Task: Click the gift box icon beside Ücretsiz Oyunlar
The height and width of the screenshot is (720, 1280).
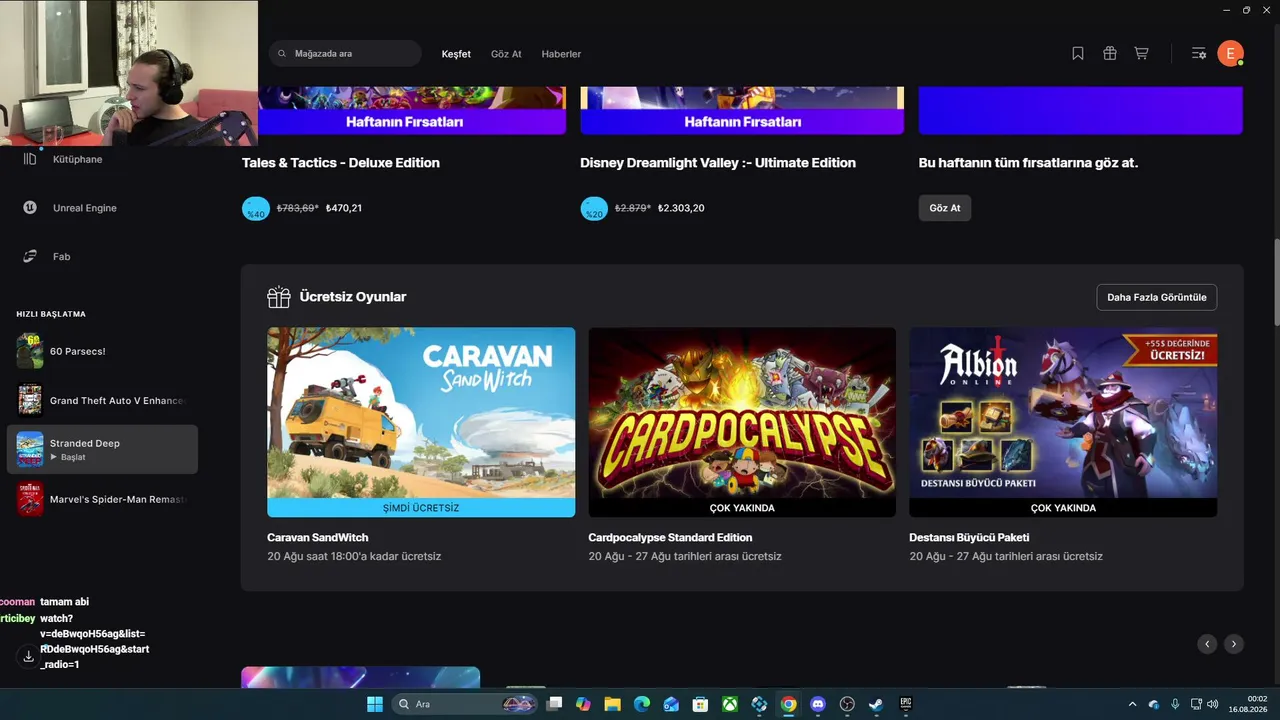Action: [x=278, y=297]
